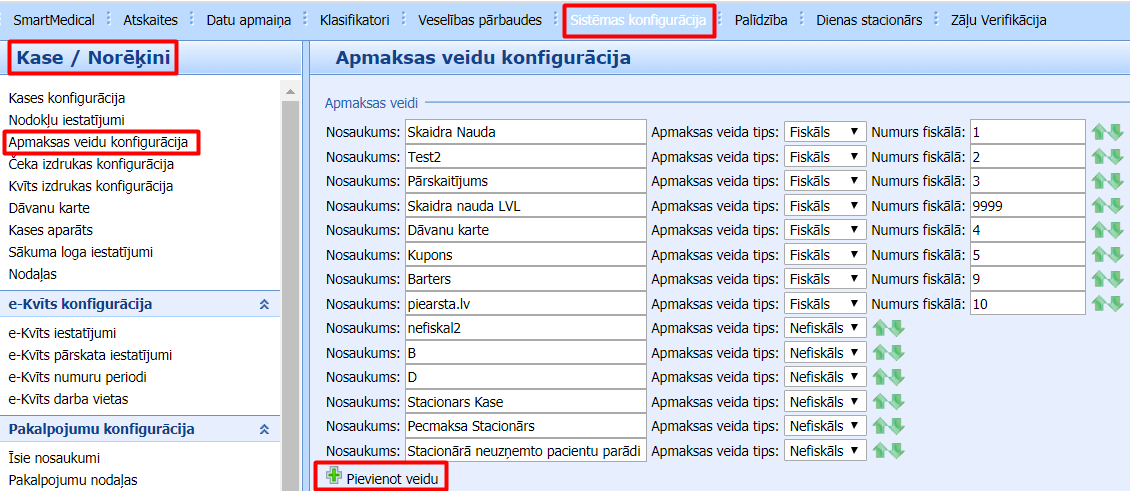Collapse the e-Kvīts konfigurācija section
1130x491 pixels.
[x=264, y=304]
